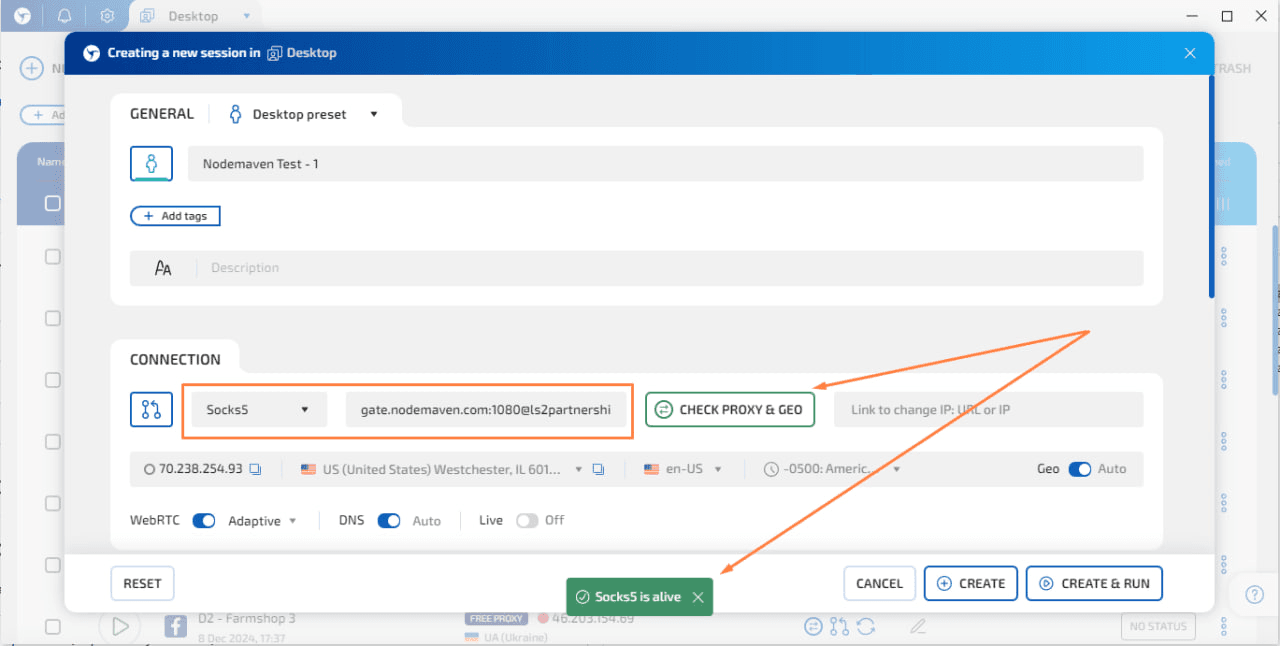Click the proxy connection icon left of Socks5
The width and height of the screenshot is (1280, 646).
(x=151, y=409)
